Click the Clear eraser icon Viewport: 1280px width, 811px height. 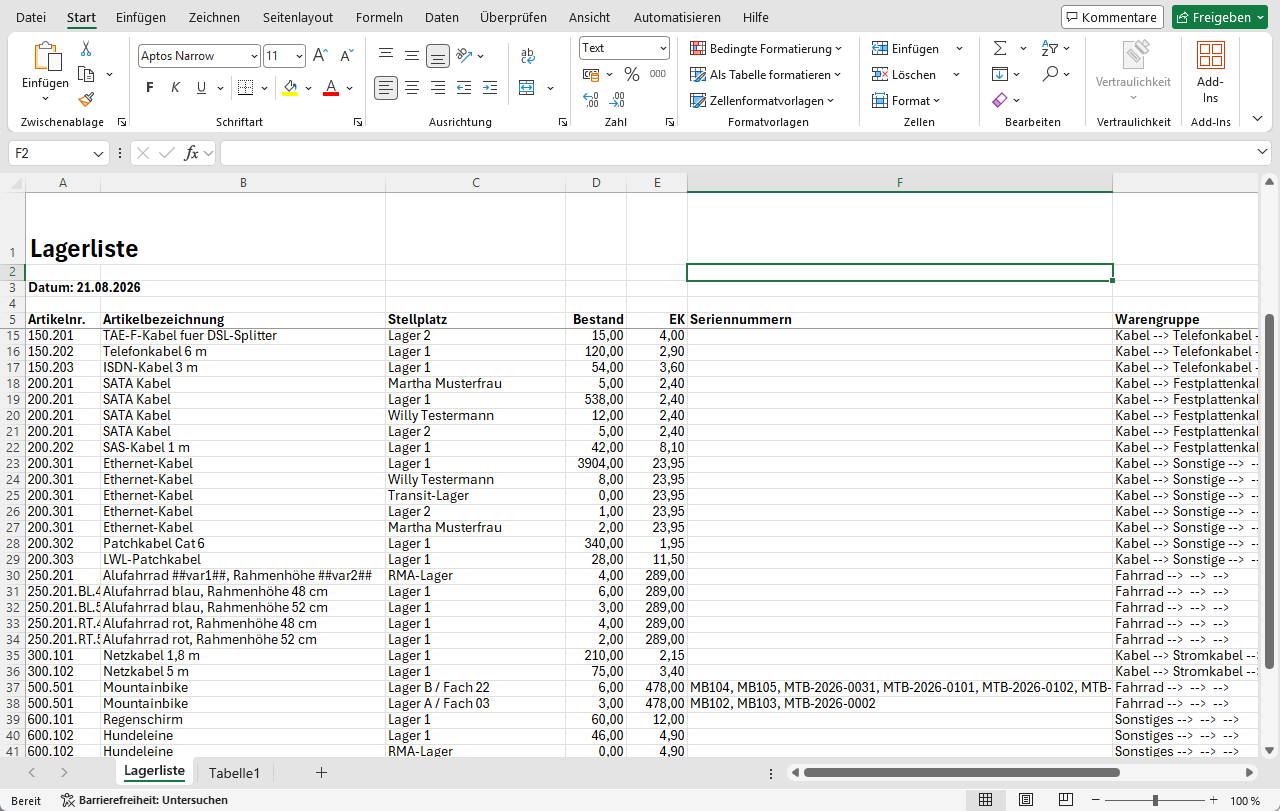pos(999,100)
